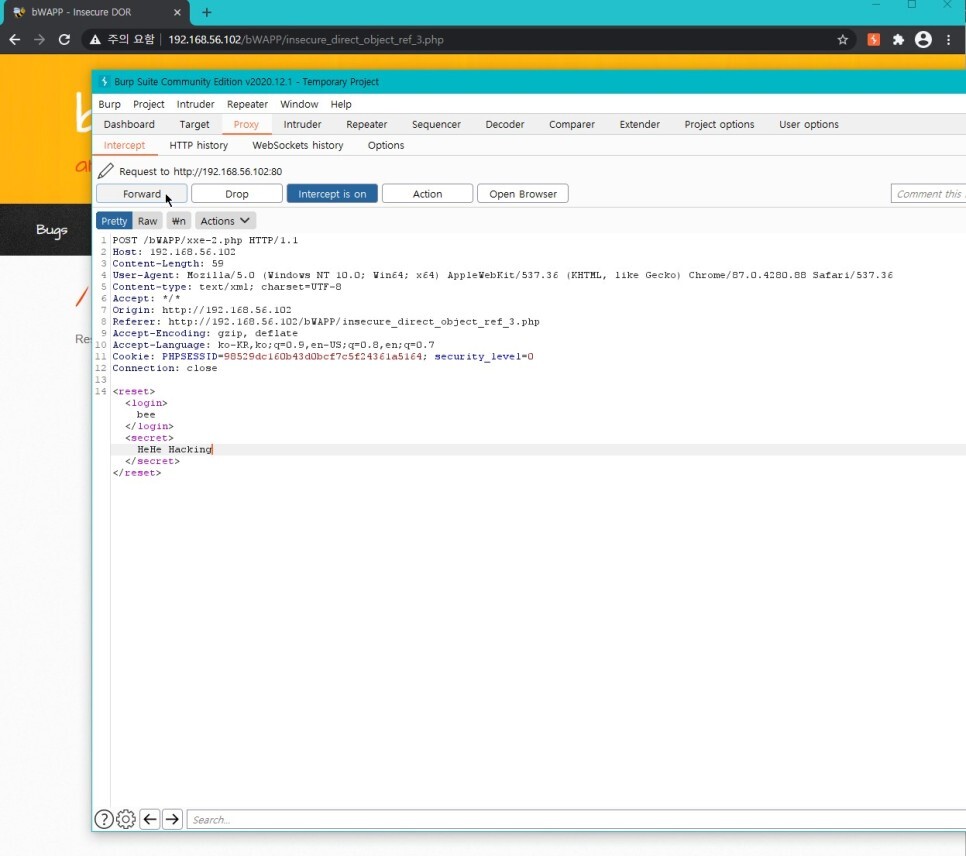Open the Project options tab

(x=719, y=124)
